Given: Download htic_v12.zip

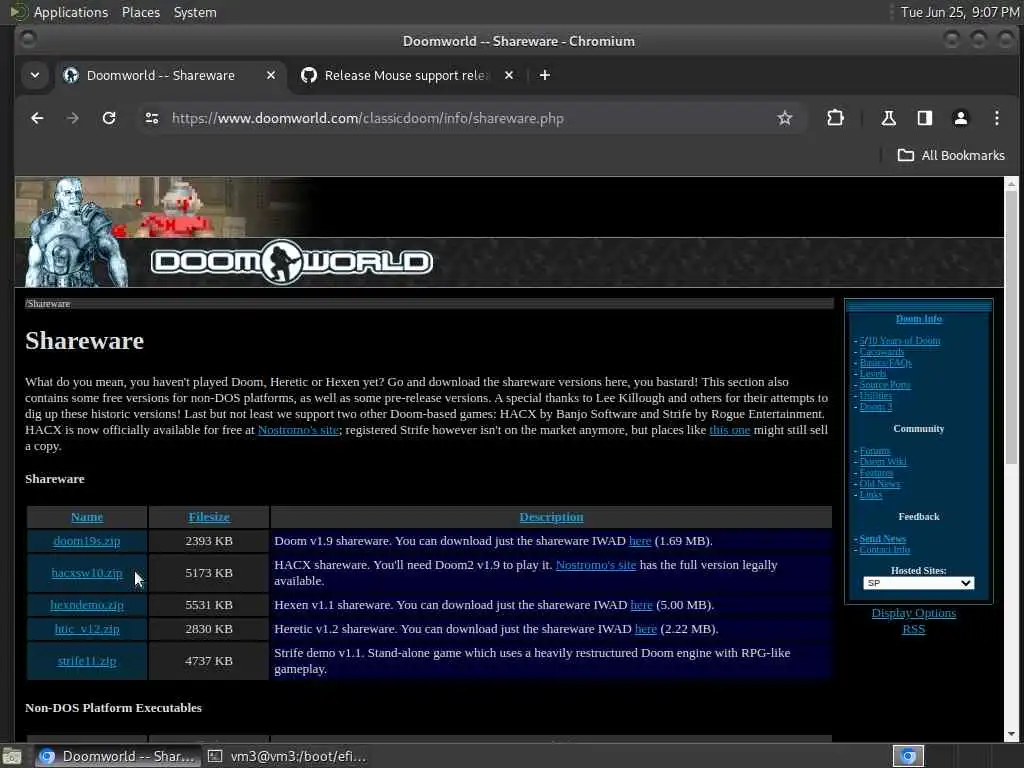Looking at the screenshot, I should click(87, 629).
